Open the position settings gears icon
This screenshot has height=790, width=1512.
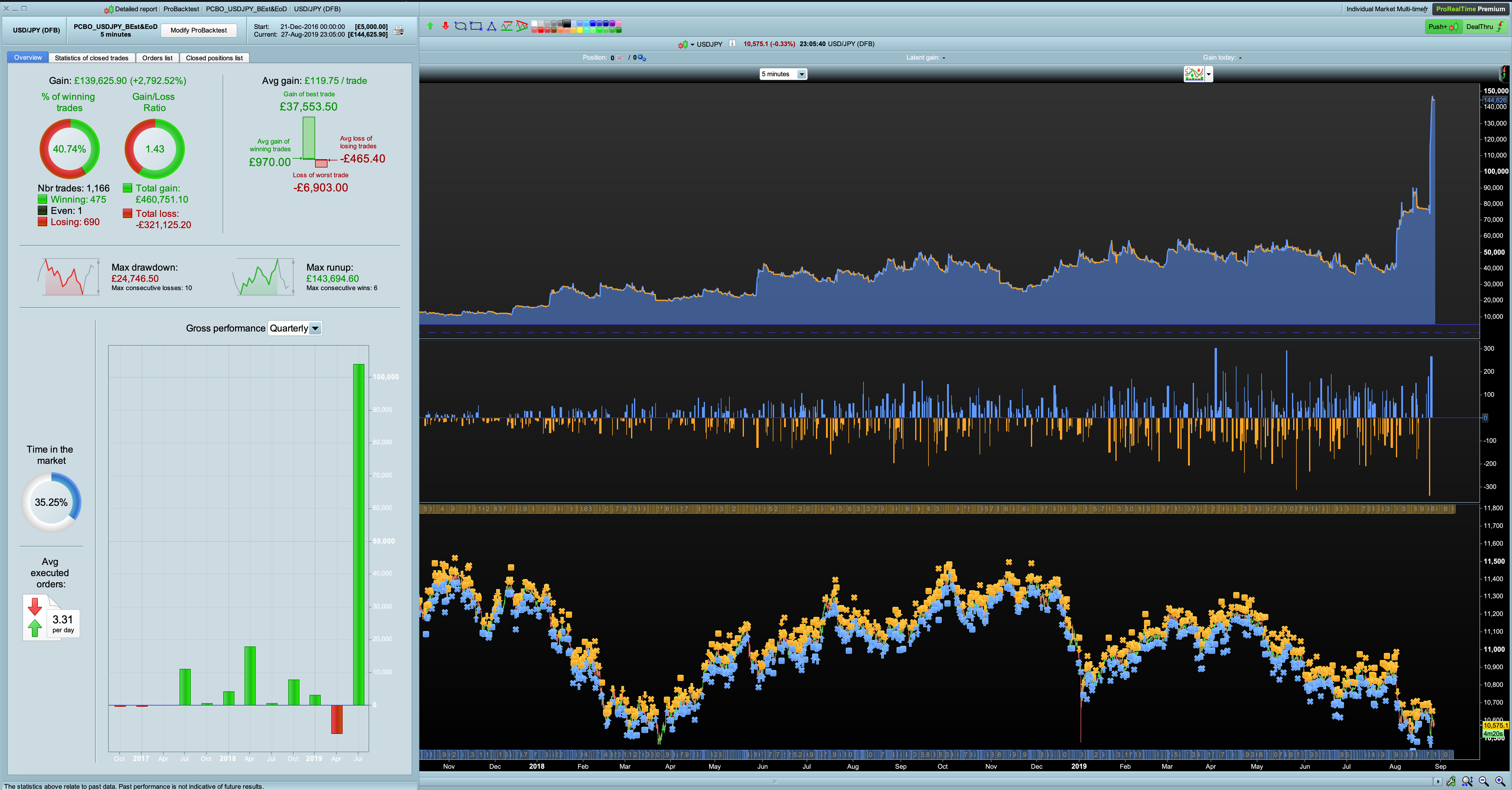642,58
